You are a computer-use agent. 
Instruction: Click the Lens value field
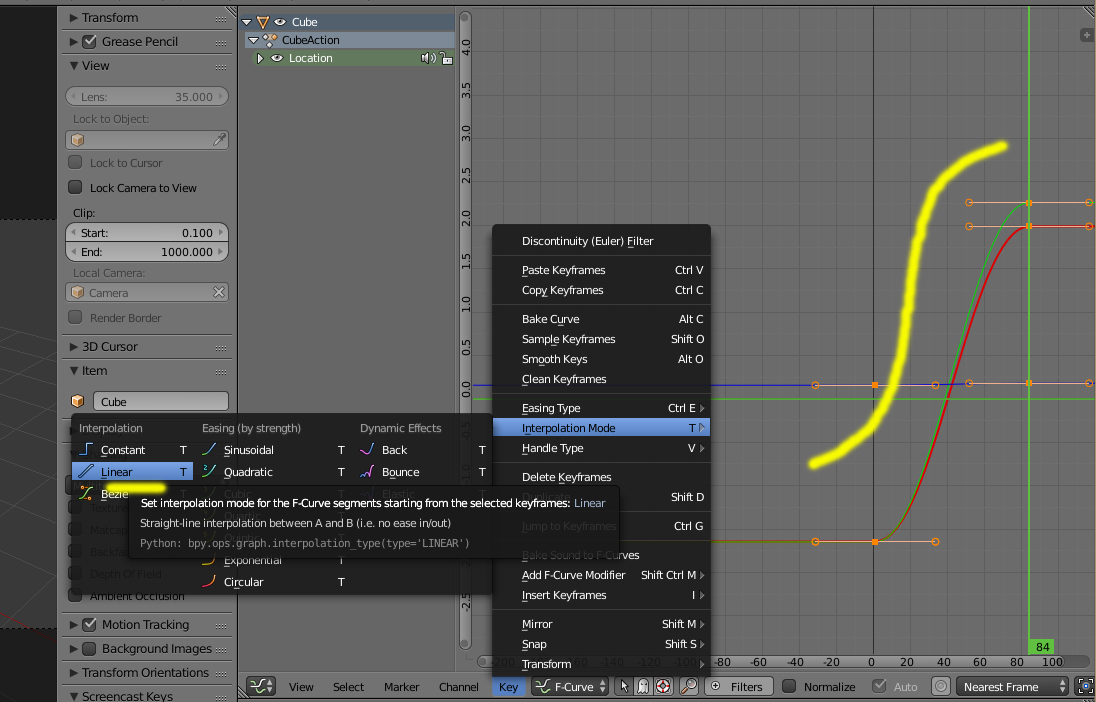(147, 97)
